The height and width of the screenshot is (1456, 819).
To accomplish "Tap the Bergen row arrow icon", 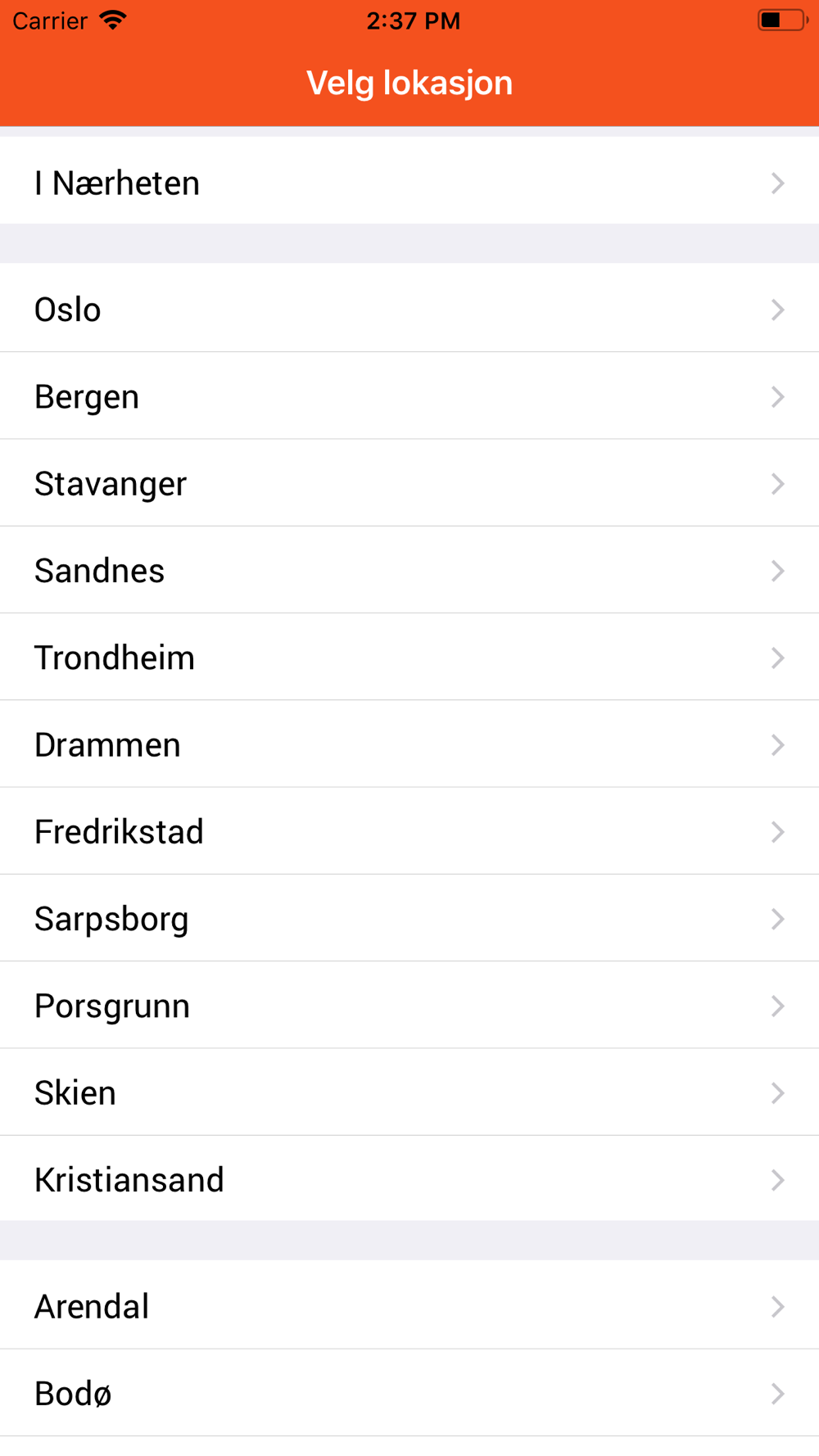I will pyautogui.click(x=777, y=397).
